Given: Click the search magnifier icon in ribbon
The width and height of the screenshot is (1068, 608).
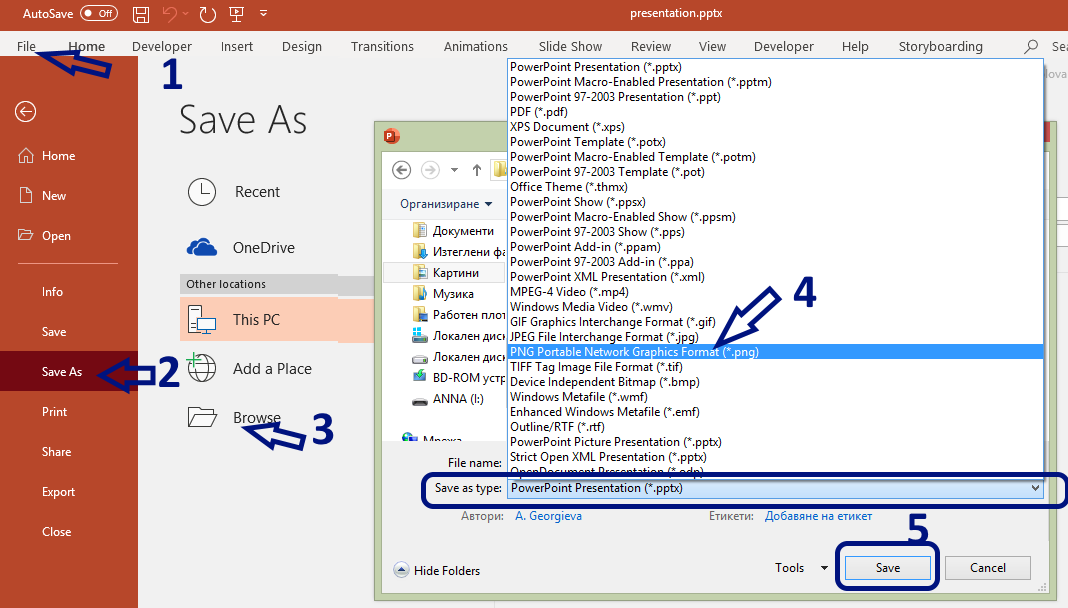Looking at the screenshot, I should point(1031,46).
